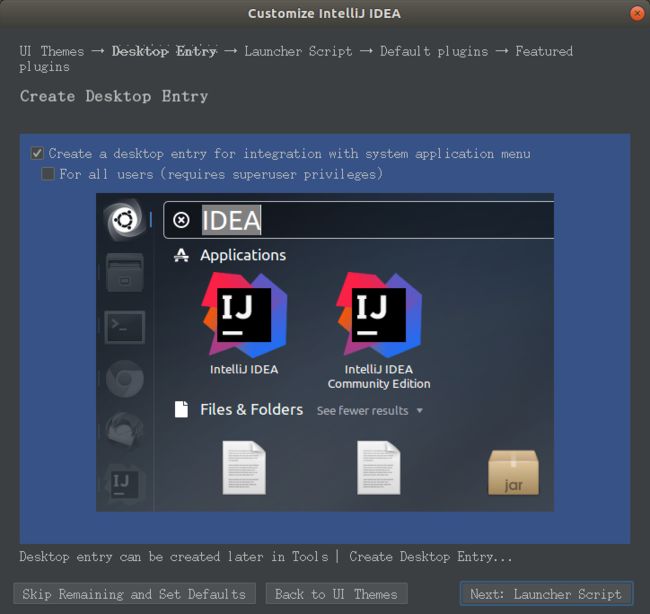
Task: Click the second text document icon
Action: (x=378, y=468)
